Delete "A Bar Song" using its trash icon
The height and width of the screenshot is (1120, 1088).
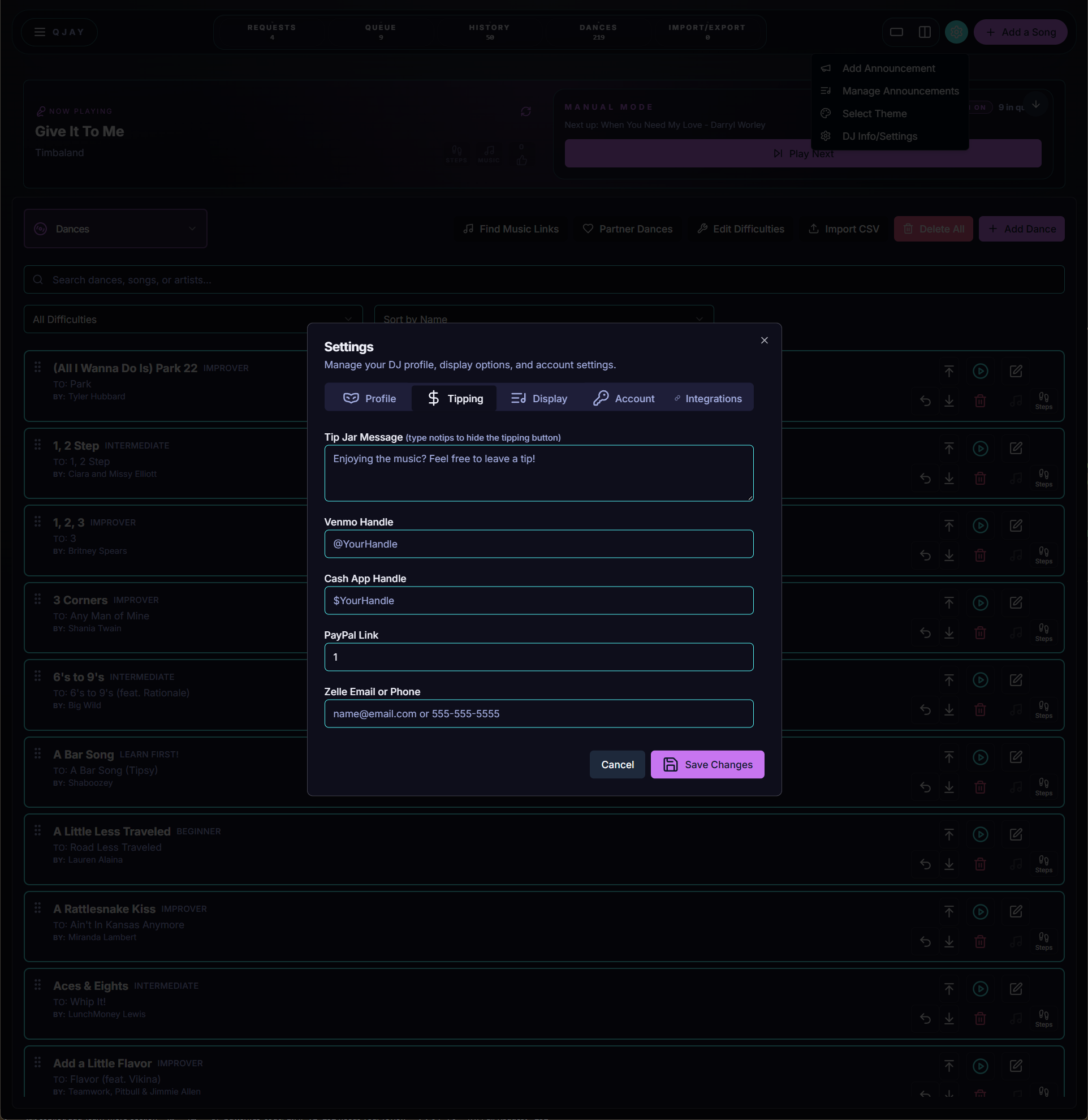coord(980,787)
